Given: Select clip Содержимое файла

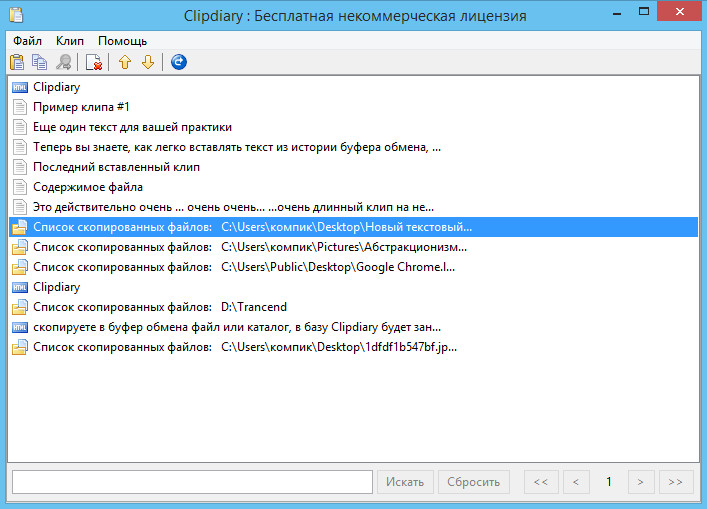Looking at the screenshot, I should point(354,187).
